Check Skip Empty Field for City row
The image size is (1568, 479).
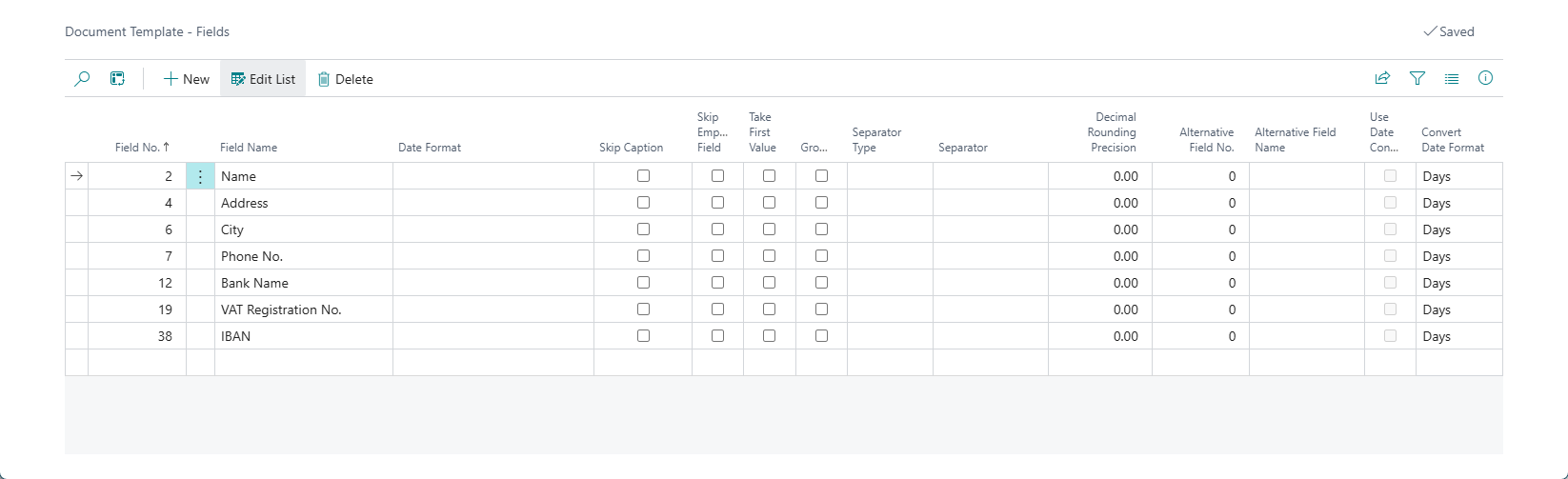(717, 230)
